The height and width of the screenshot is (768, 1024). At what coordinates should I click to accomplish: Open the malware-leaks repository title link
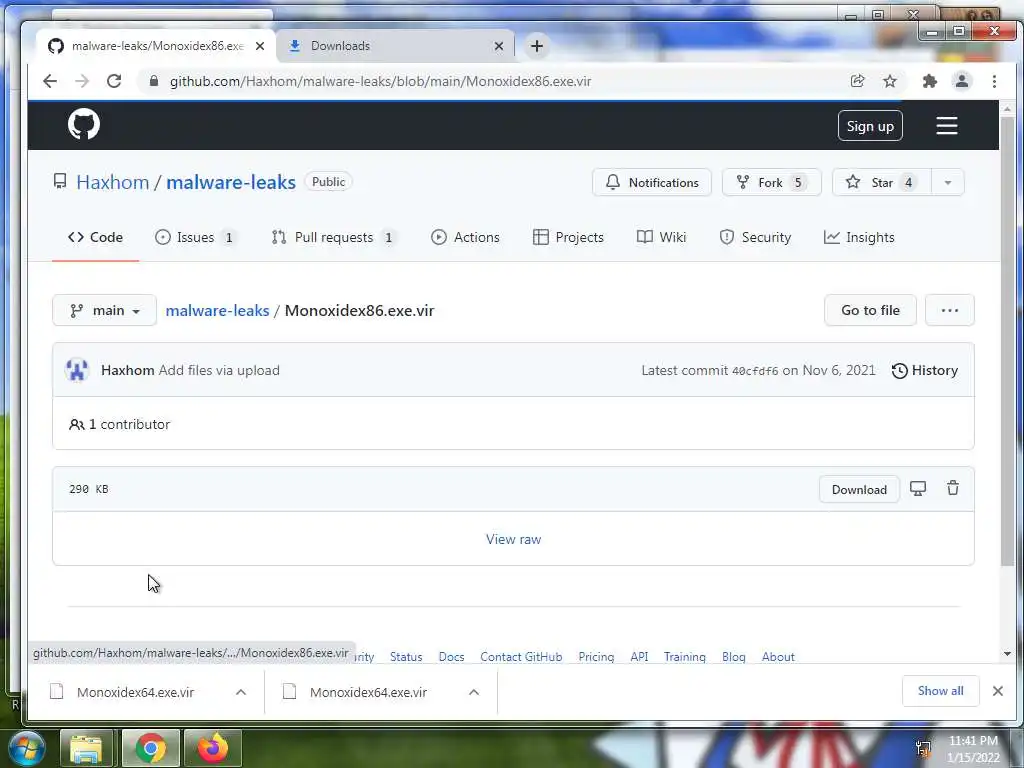tap(231, 182)
